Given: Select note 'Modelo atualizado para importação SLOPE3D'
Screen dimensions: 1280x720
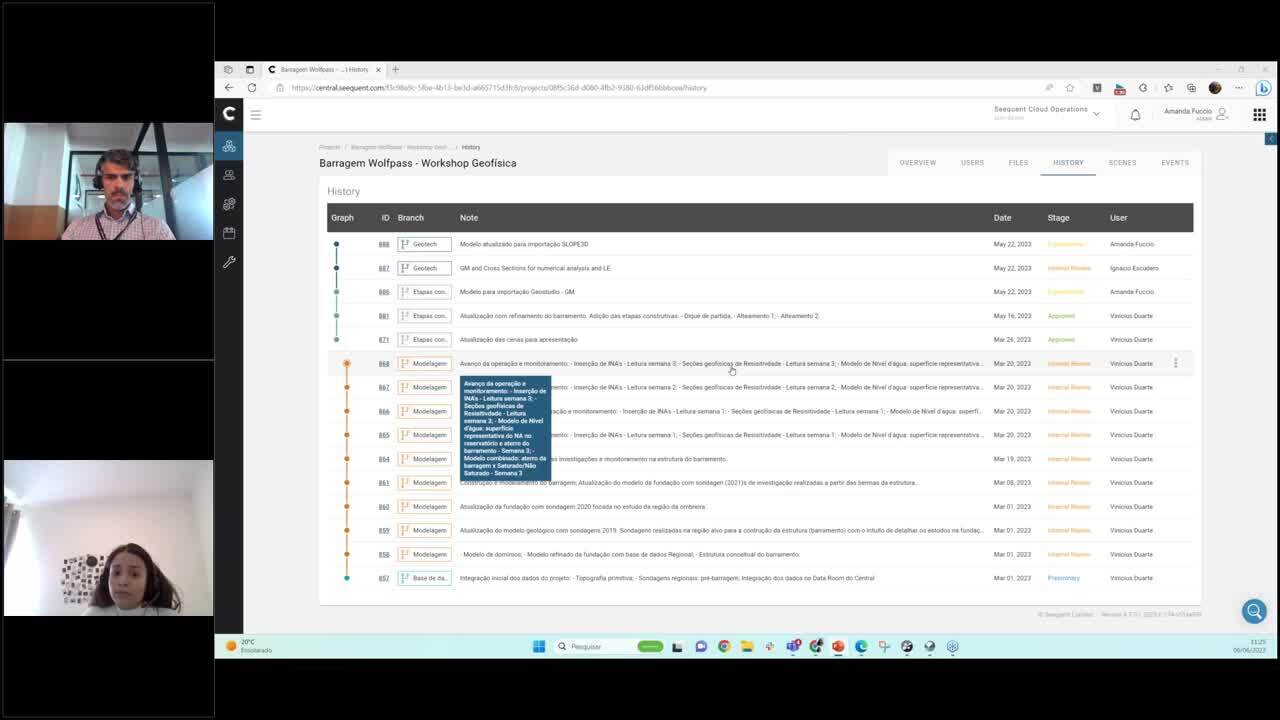Looking at the screenshot, I should (x=524, y=244).
